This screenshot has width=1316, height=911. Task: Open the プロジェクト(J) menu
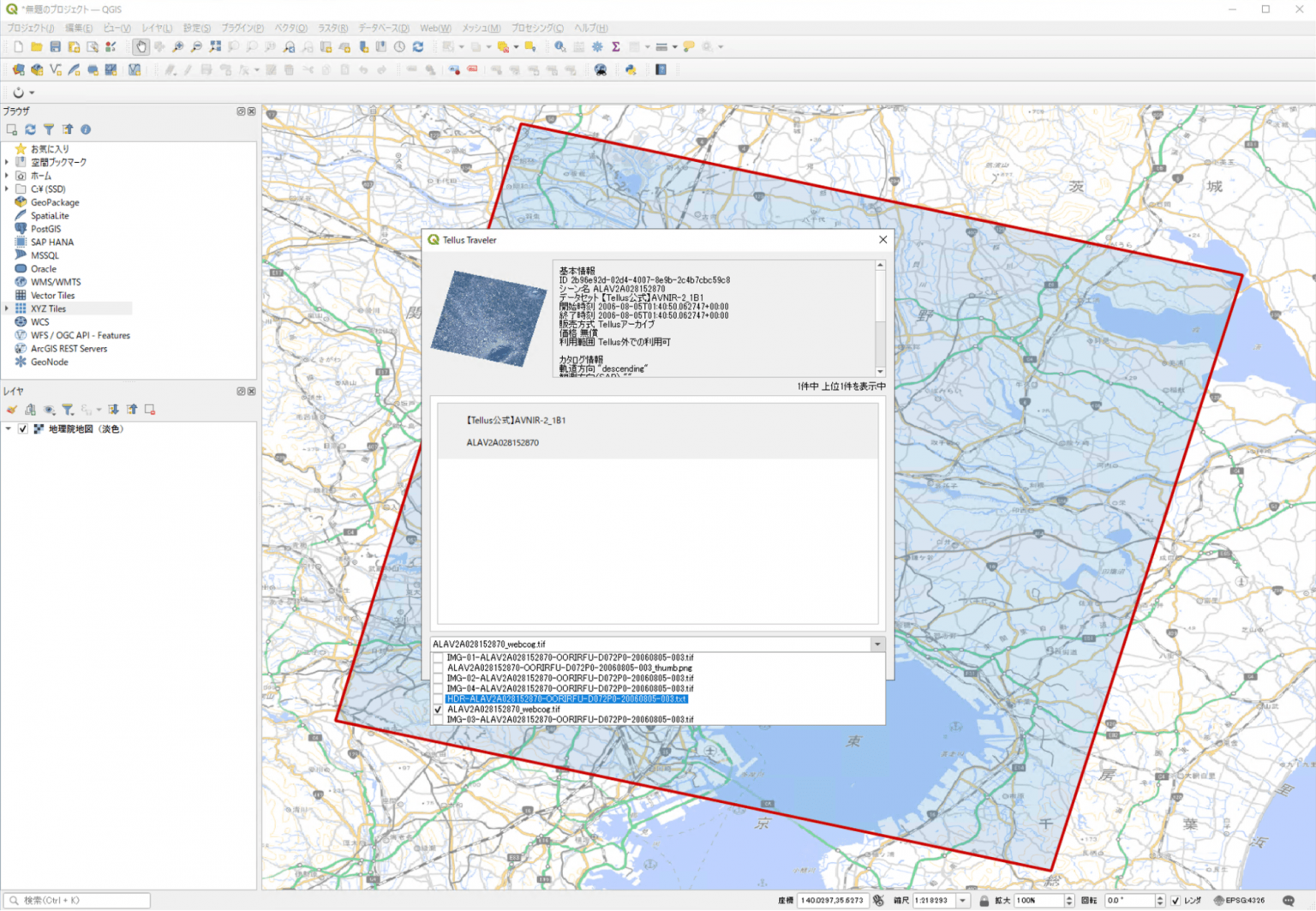click(31, 28)
